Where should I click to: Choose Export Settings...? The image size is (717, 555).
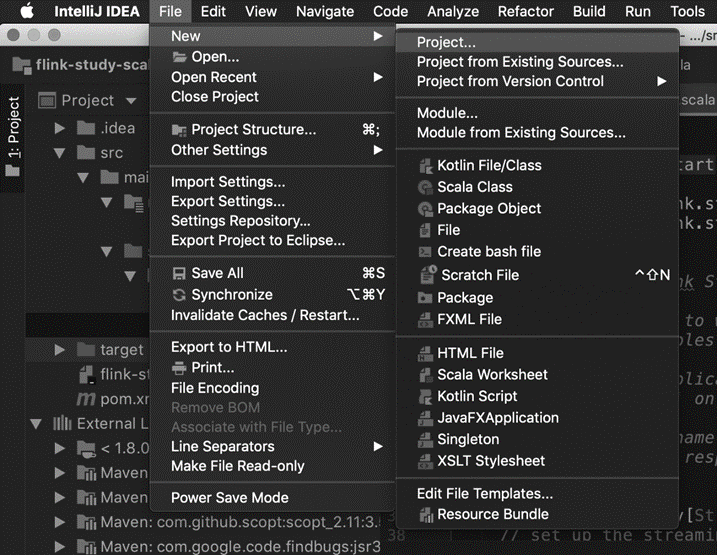[272, 201]
